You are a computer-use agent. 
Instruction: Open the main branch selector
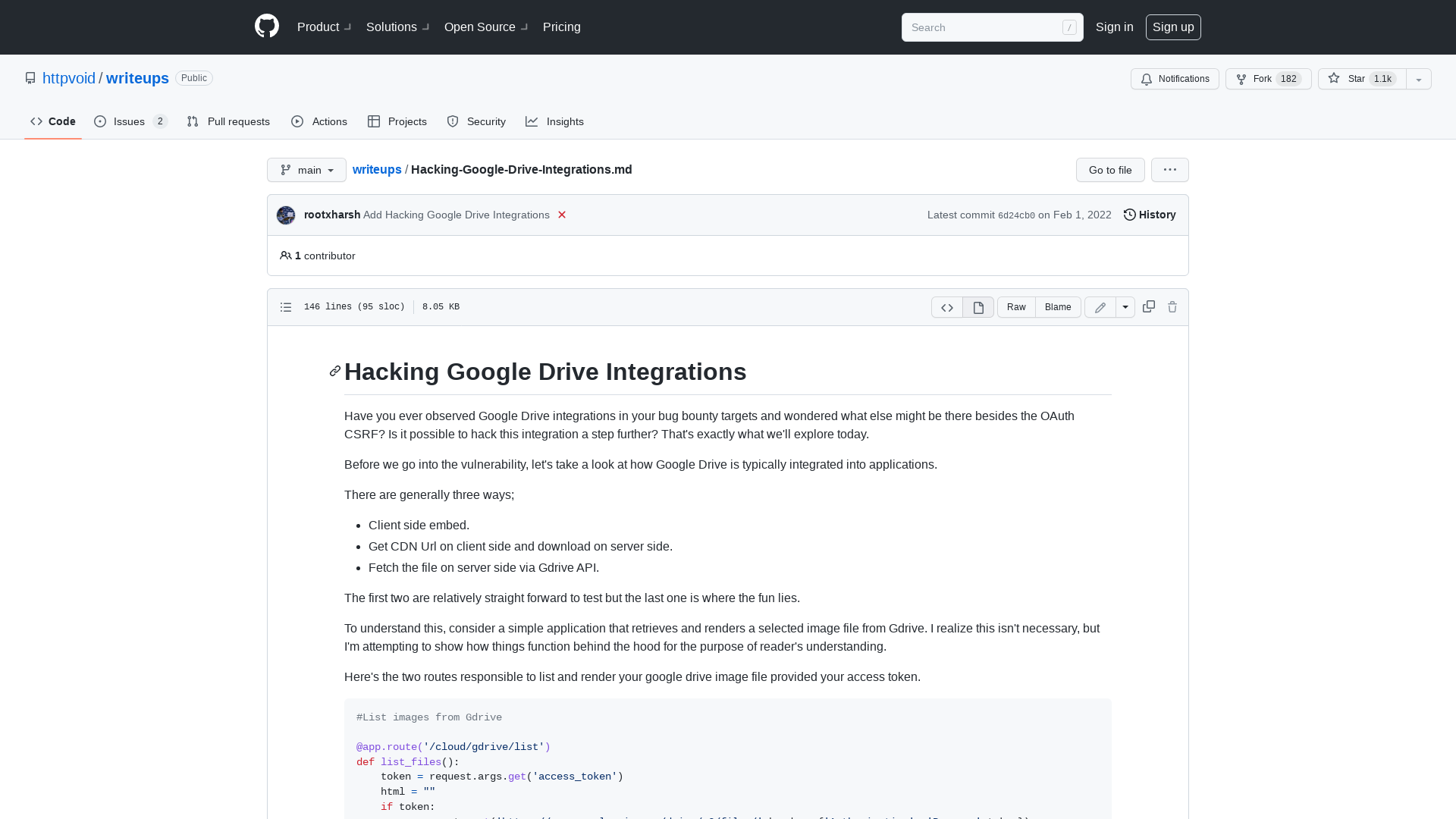pyautogui.click(x=306, y=170)
